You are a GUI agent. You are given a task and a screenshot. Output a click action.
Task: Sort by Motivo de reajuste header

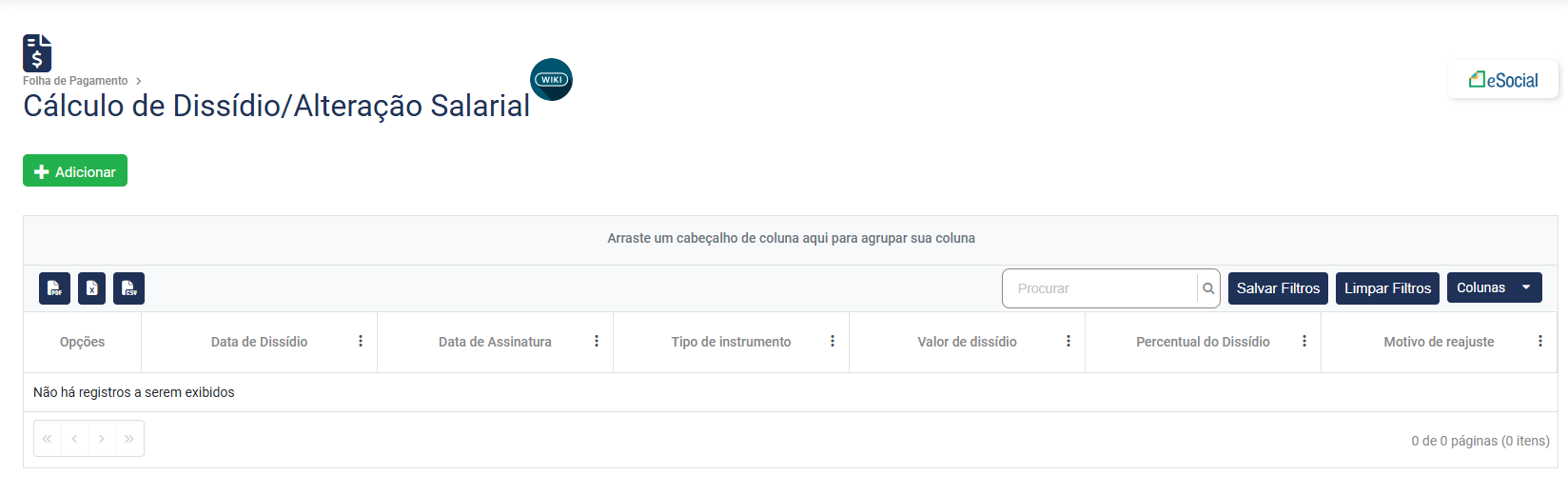click(x=1439, y=342)
